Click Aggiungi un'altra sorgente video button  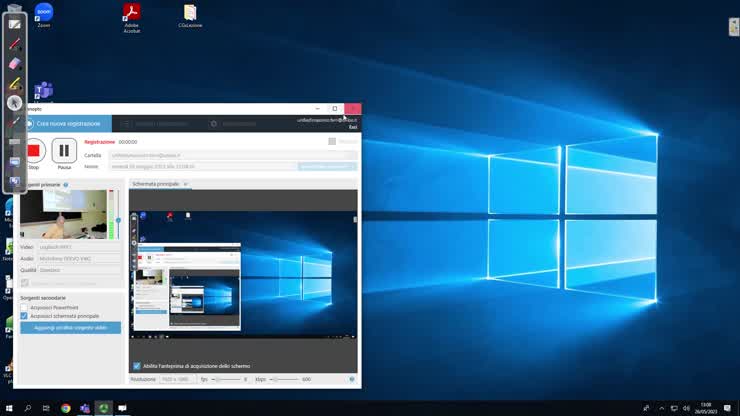70,327
